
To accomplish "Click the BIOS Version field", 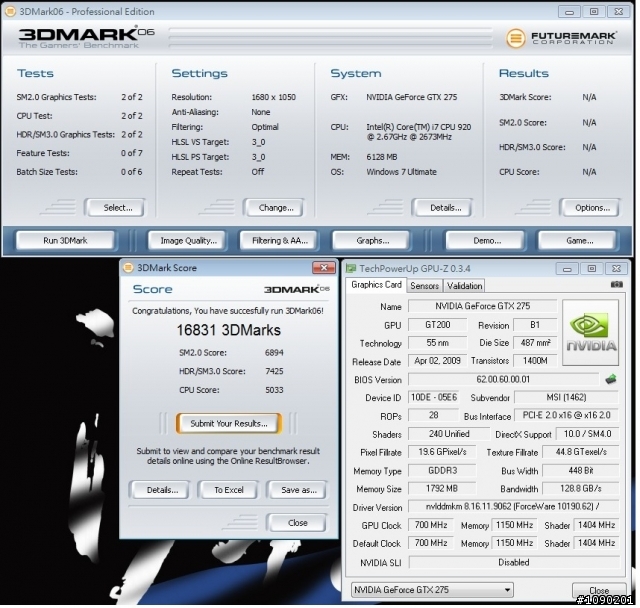I will coord(503,379).
